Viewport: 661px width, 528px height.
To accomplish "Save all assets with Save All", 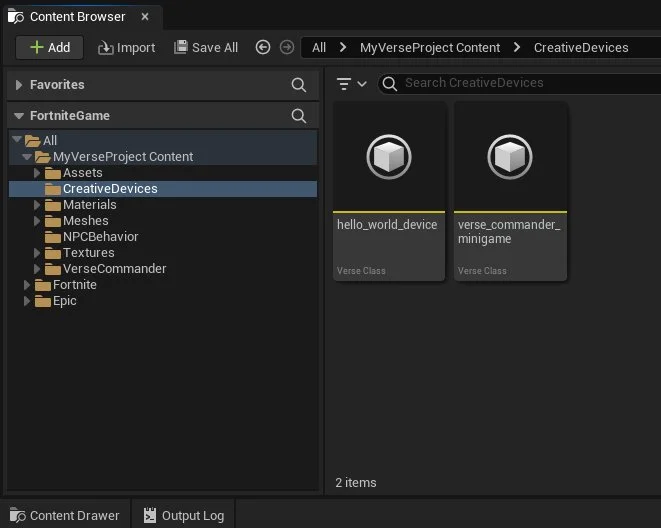I will point(206,48).
